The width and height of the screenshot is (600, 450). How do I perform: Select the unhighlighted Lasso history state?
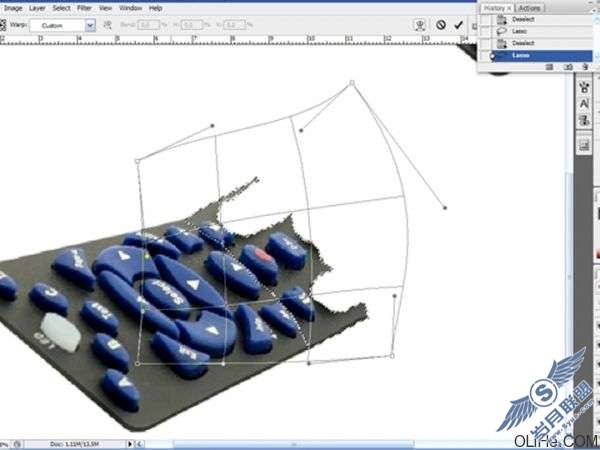(x=541, y=31)
